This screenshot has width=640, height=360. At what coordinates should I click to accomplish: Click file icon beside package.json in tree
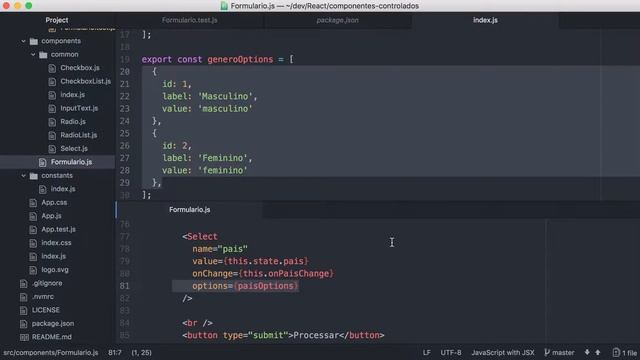click(x=24, y=324)
